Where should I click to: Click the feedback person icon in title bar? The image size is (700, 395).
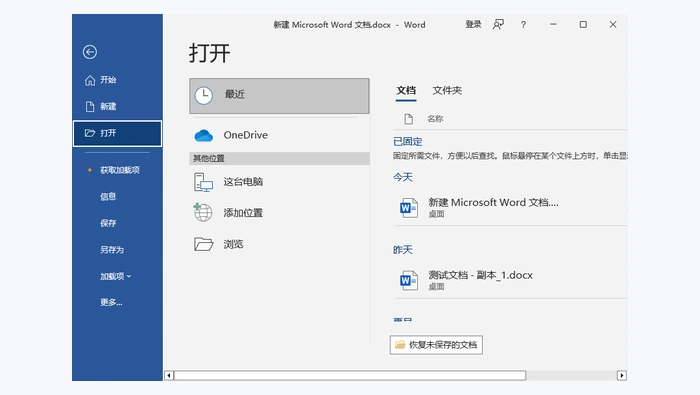(x=498, y=25)
